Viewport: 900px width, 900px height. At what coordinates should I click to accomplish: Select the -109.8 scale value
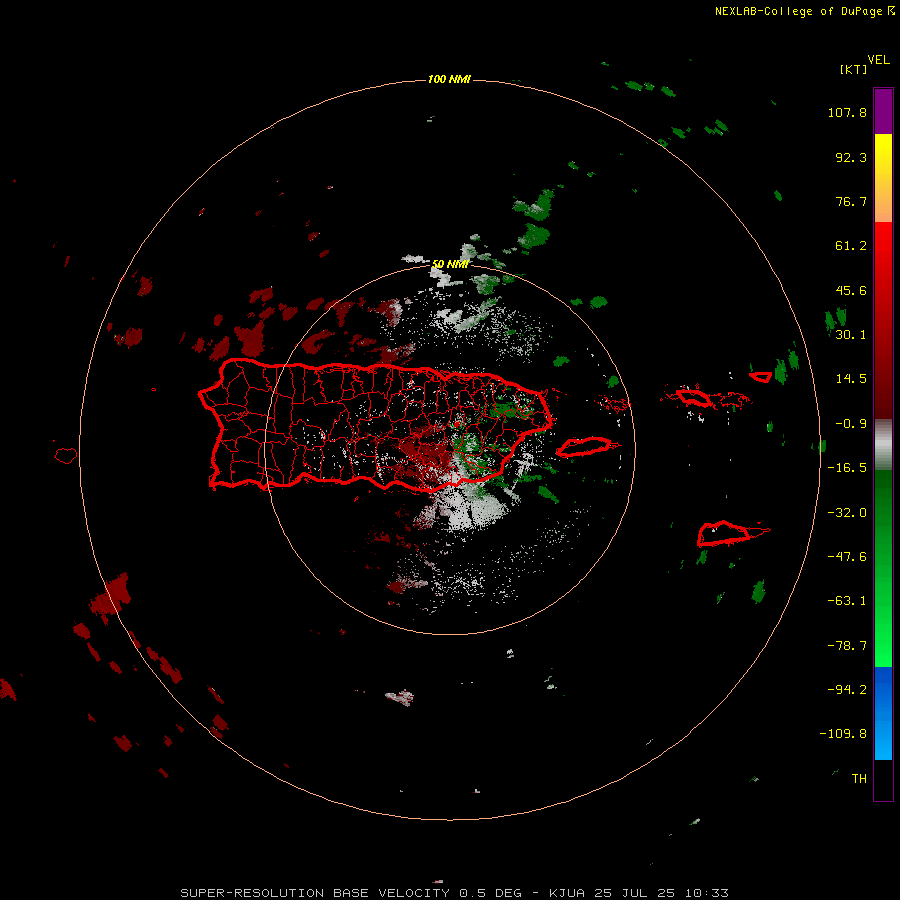click(x=843, y=734)
